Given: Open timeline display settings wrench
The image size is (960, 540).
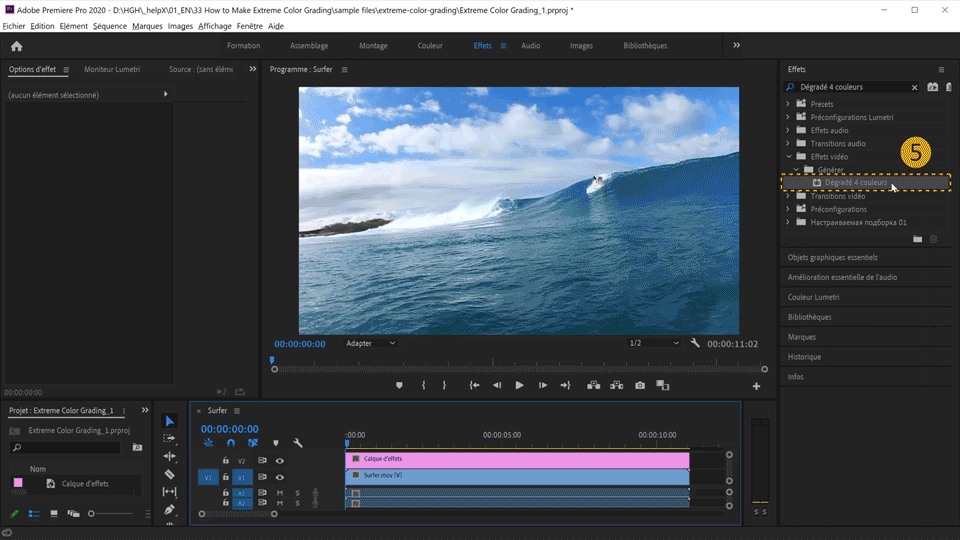Looking at the screenshot, I should click(298, 443).
